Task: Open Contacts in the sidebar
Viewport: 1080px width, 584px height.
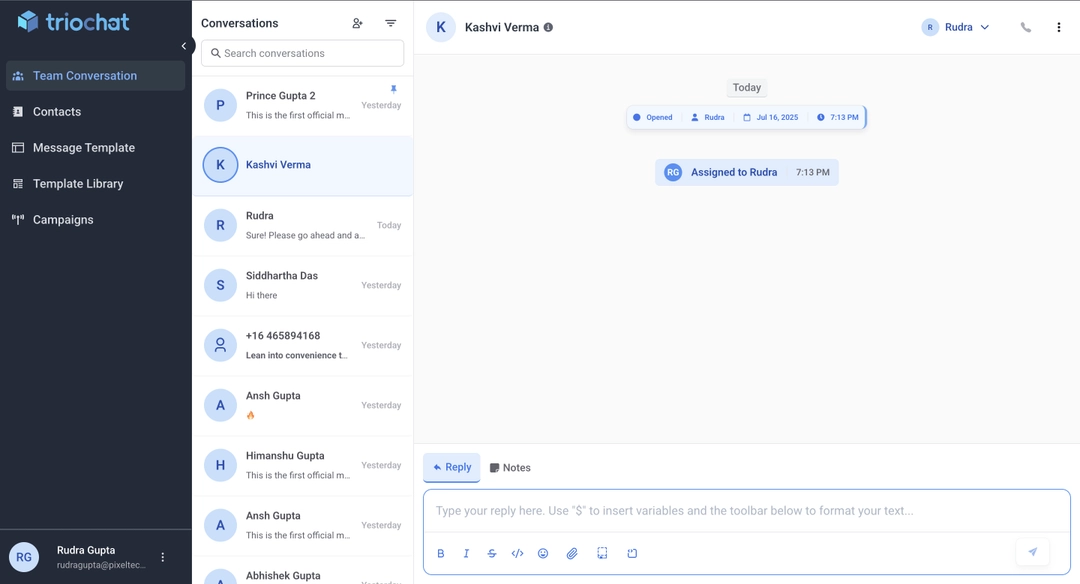Action: click(96, 112)
